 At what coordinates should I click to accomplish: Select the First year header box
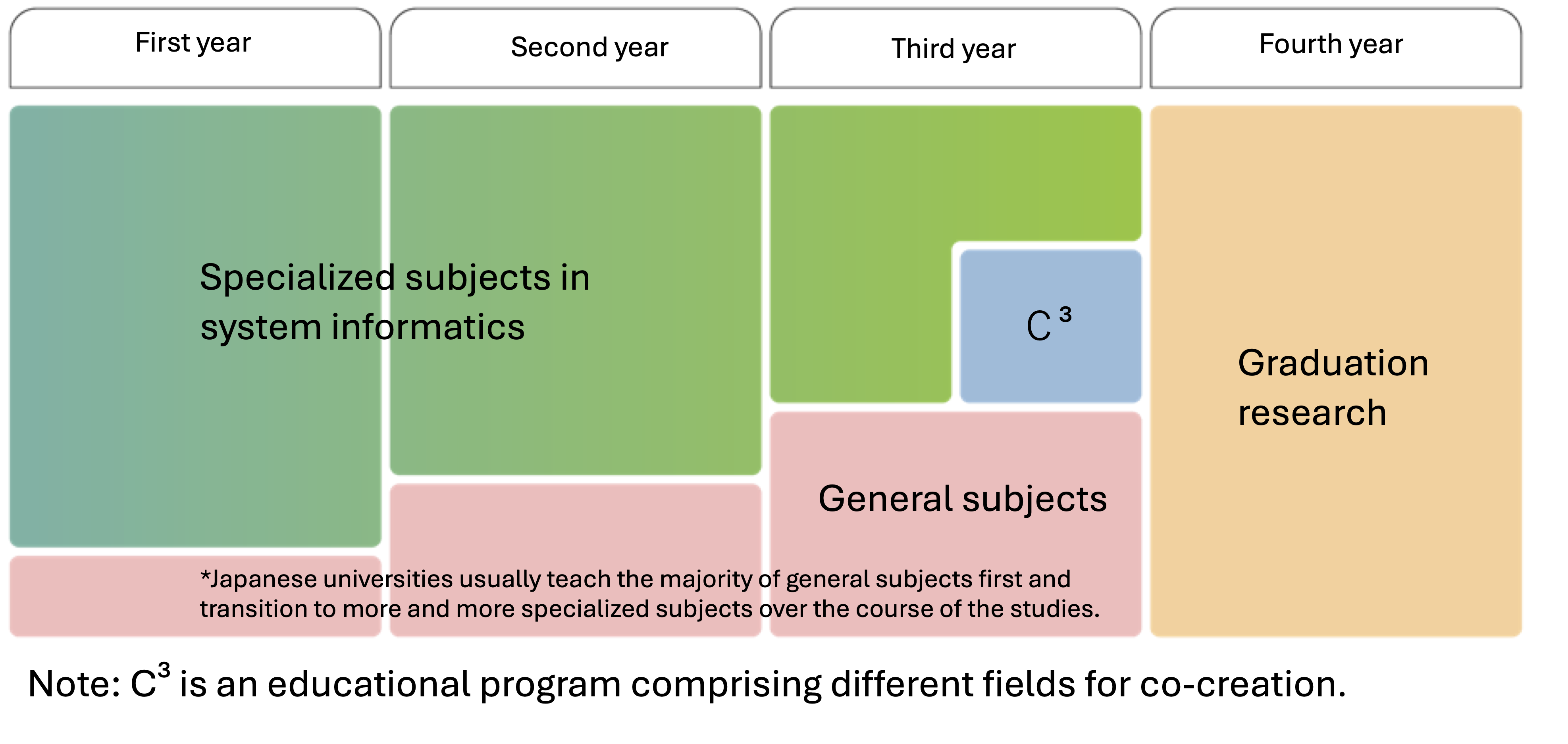[x=195, y=48]
